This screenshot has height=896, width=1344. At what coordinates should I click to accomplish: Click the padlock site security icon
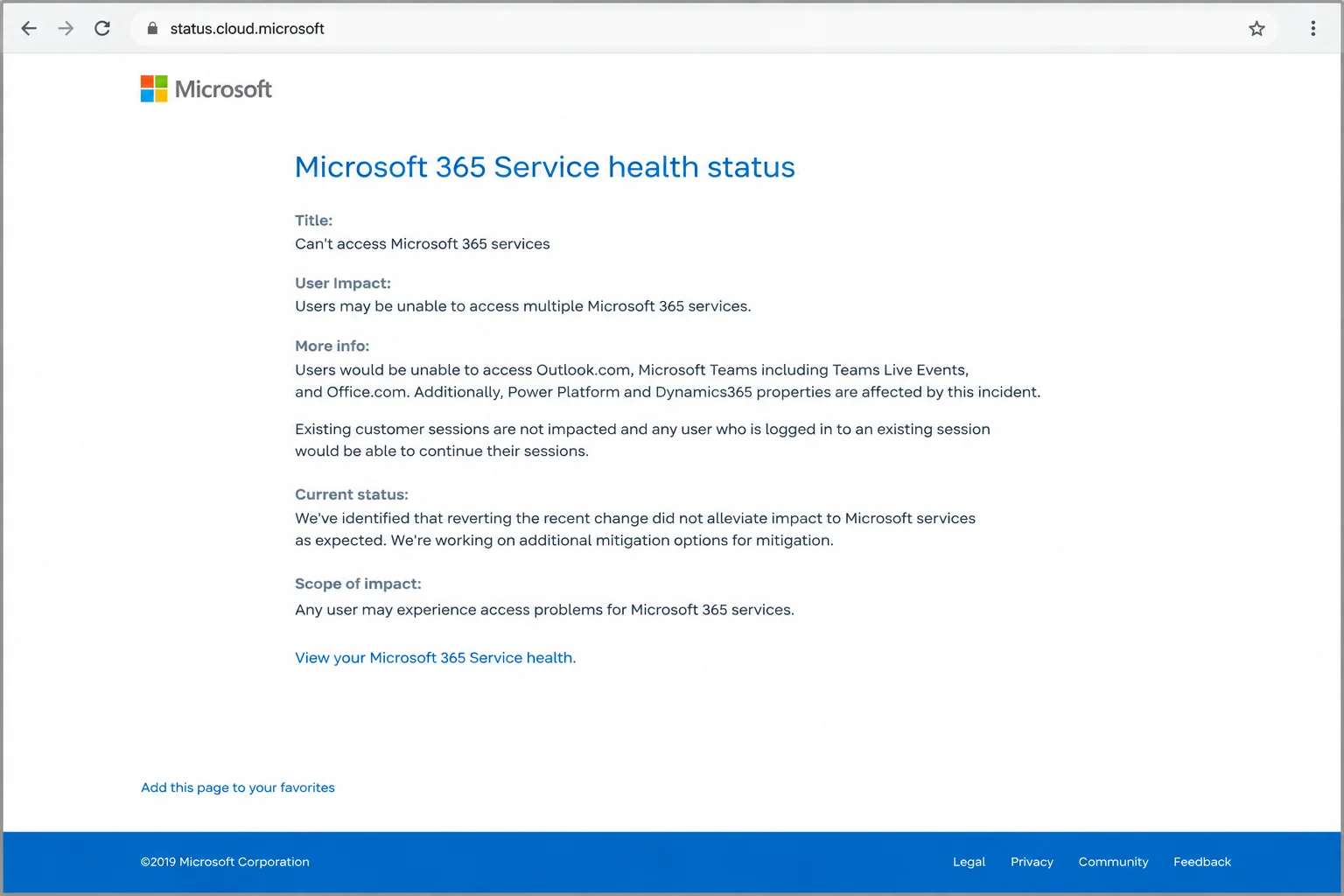coord(152,28)
